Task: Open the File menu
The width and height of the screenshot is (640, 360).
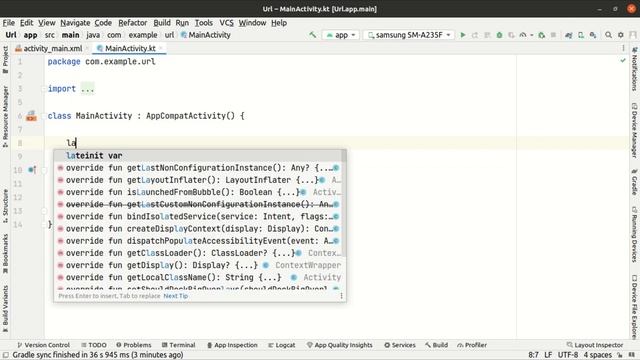Action: 9,23
